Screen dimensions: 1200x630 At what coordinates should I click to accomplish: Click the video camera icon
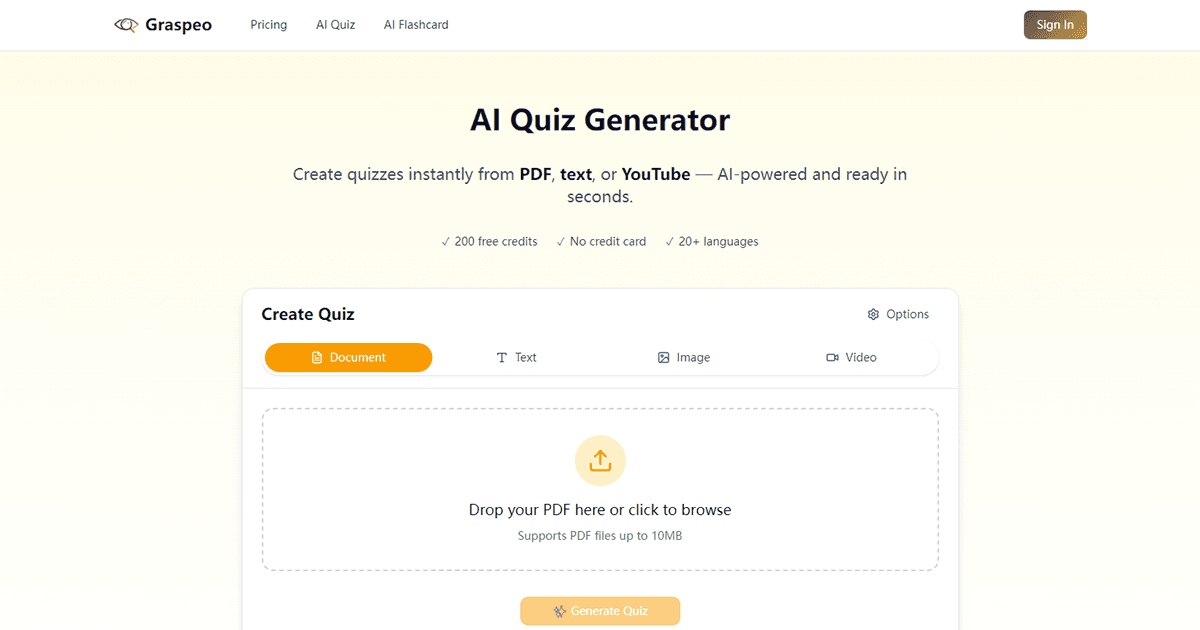tap(832, 358)
